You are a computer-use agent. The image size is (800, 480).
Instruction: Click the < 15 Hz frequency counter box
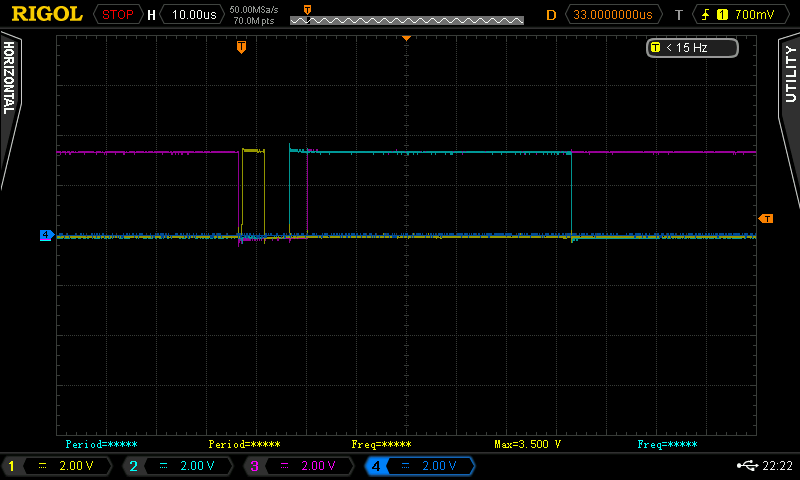point(692,47)
